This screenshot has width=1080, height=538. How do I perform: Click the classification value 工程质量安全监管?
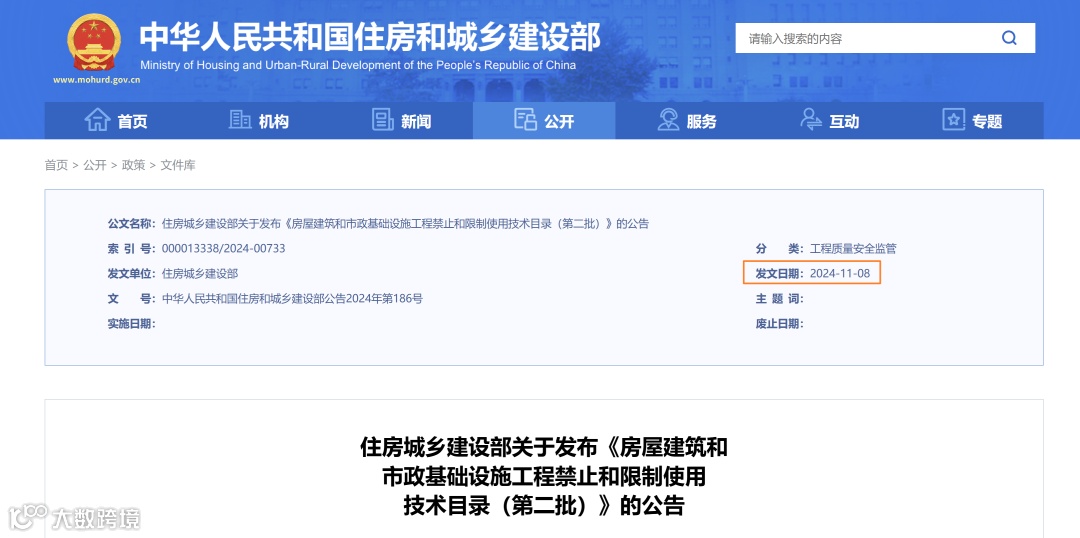(853, 249)
